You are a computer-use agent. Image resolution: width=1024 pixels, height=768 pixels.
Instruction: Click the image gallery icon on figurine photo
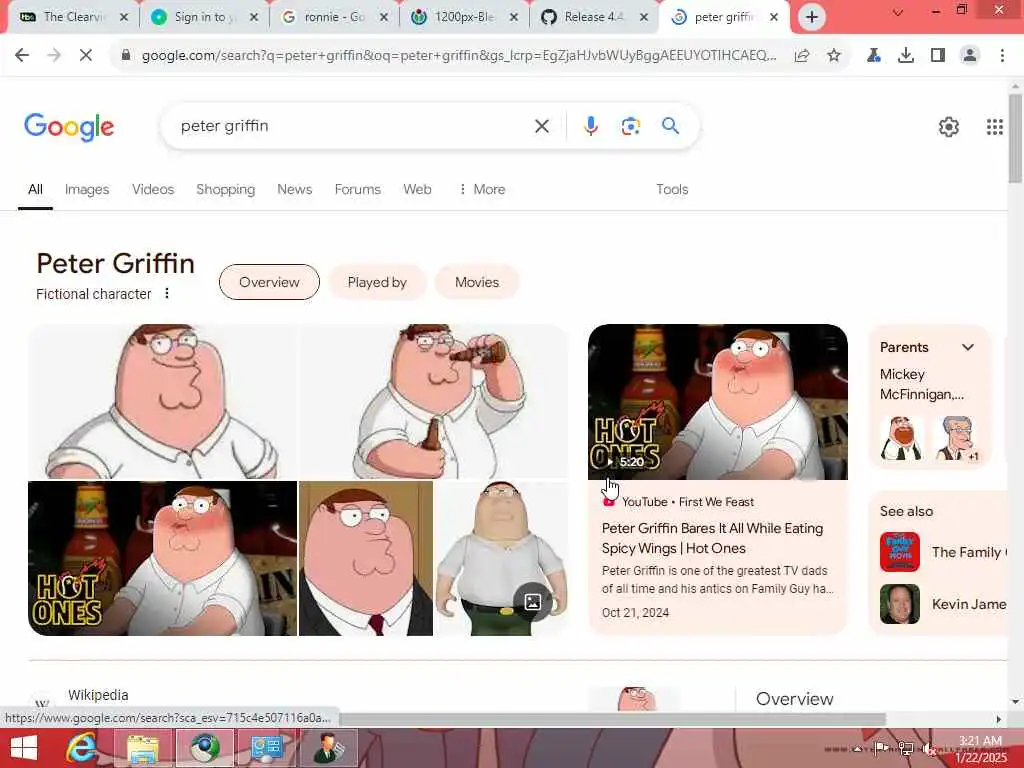click(532, 601)
